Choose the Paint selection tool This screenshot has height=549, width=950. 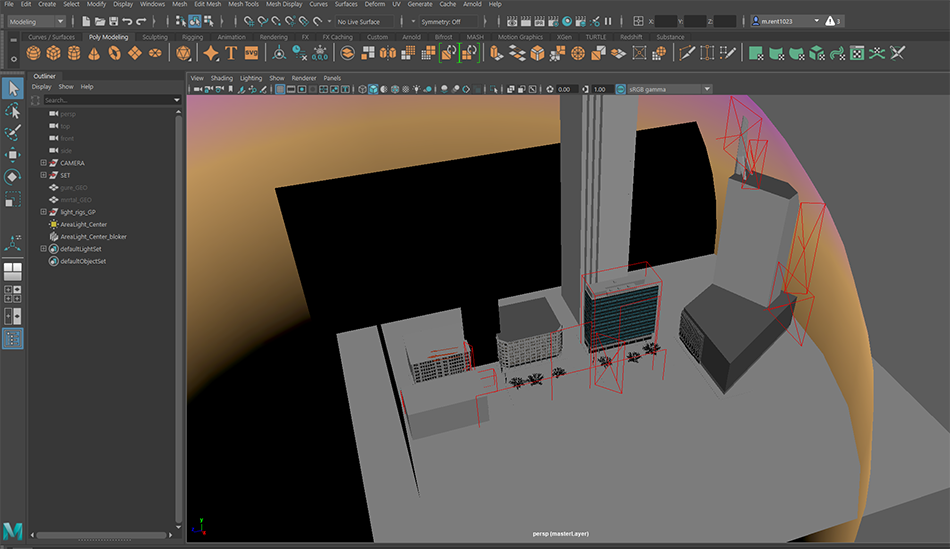tap(13, 133)
